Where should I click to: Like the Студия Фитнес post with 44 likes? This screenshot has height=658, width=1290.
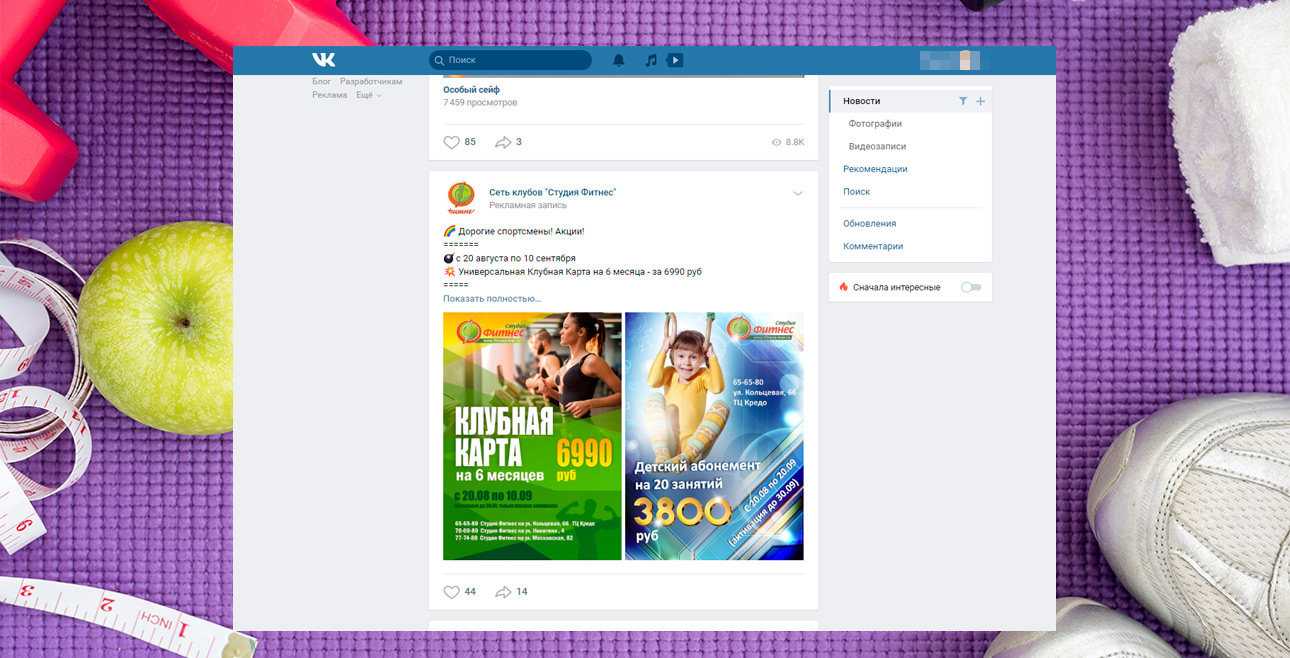pos(452,592)
